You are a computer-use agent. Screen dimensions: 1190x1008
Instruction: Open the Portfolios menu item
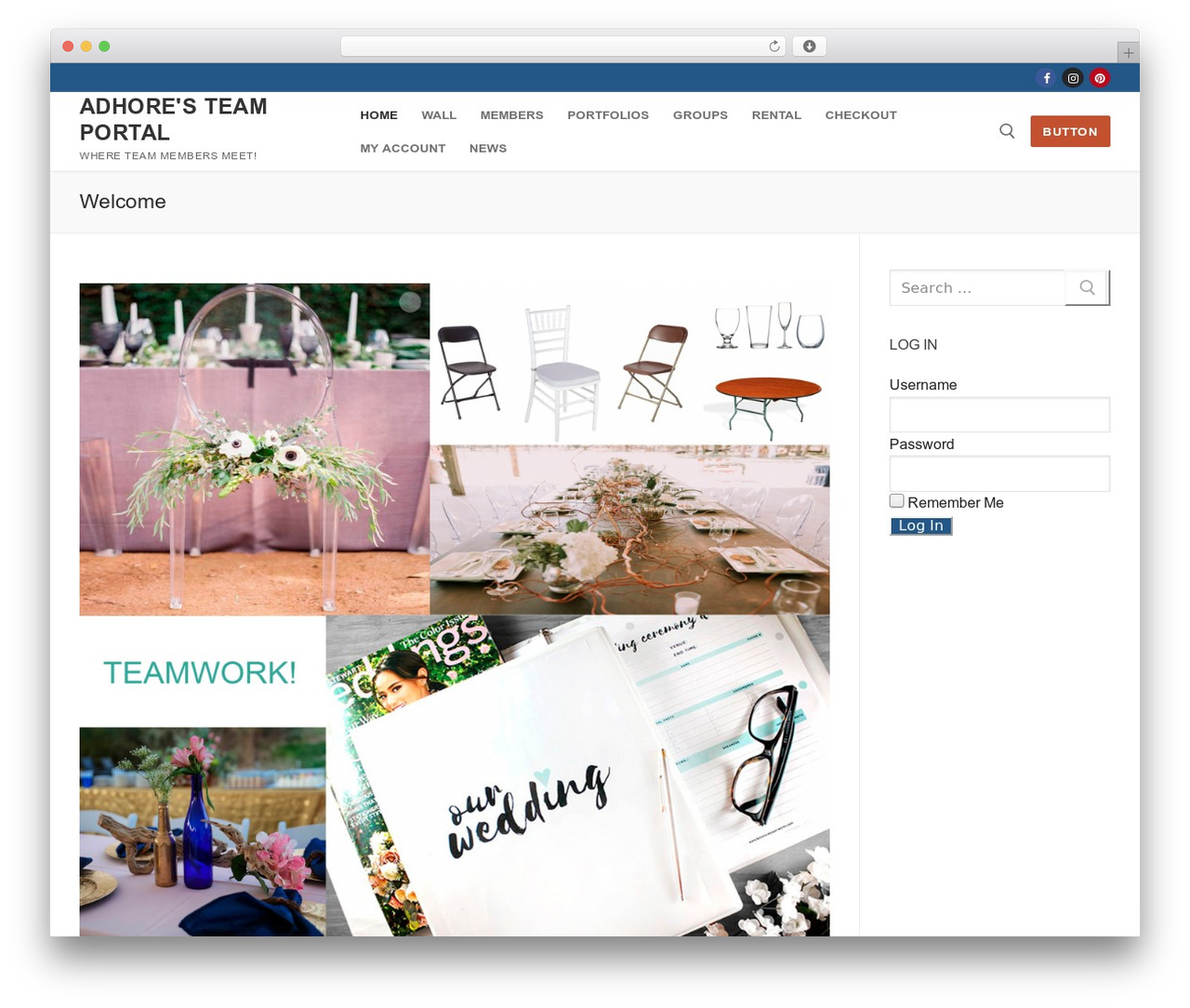(x=608, y=115)
